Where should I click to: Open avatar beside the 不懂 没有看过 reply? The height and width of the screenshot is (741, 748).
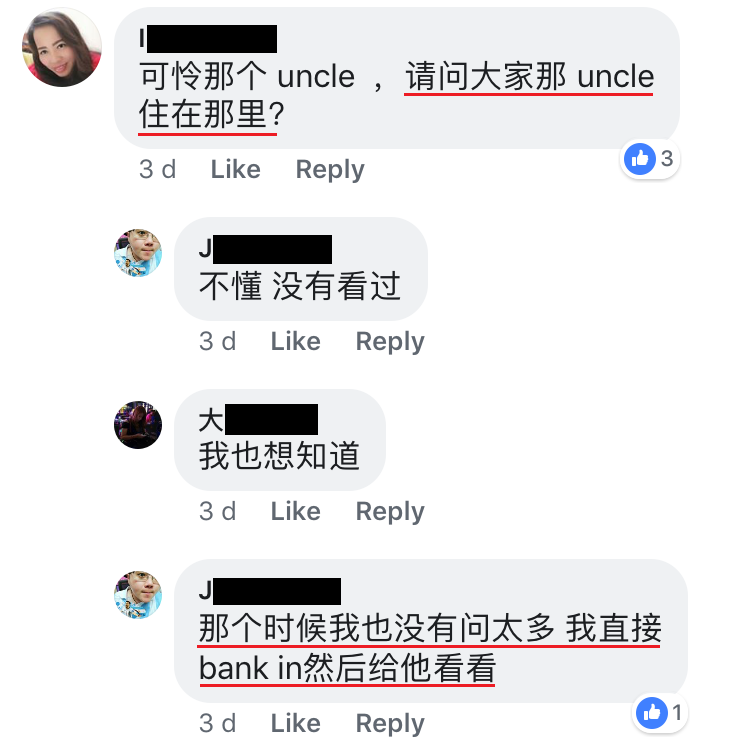(138, 253)
